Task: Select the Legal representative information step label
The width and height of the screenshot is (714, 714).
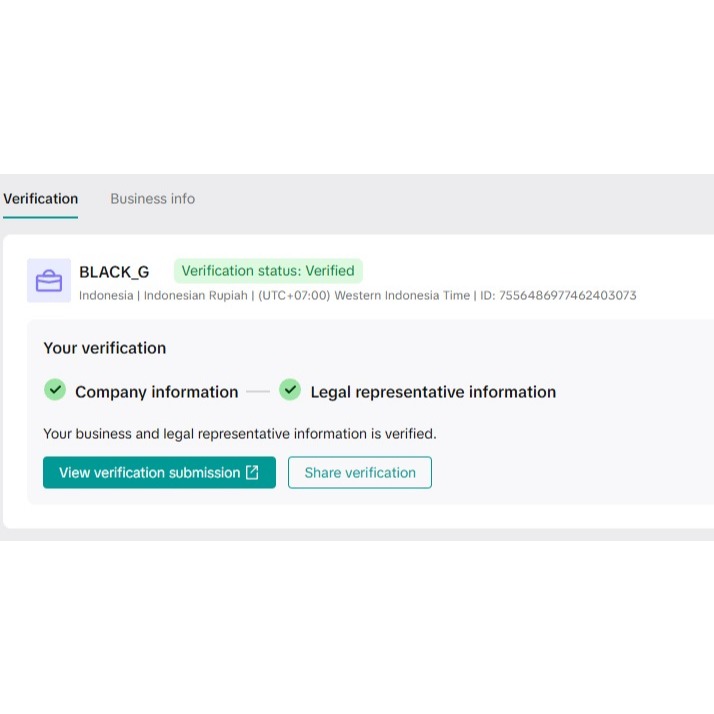Action: coord(433,392)
